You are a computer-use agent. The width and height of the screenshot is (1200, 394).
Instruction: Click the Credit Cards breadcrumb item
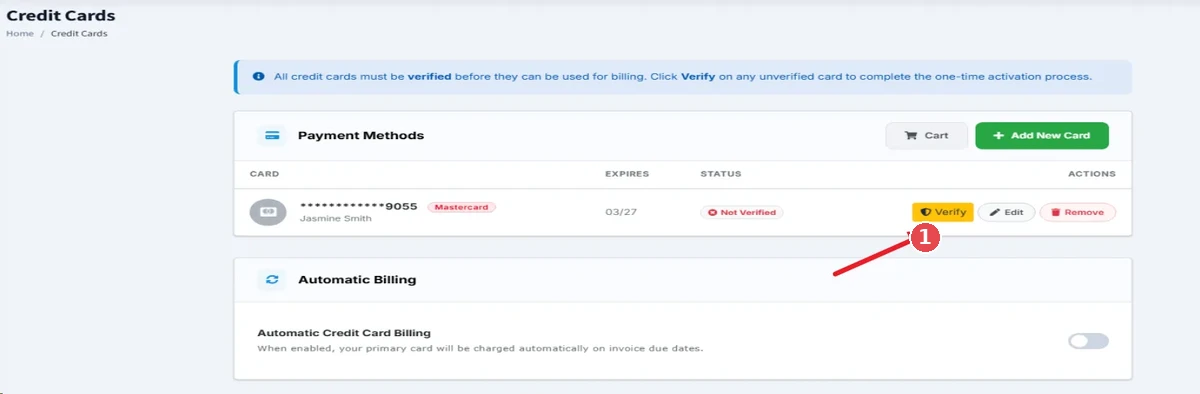[x=79, y=33]
